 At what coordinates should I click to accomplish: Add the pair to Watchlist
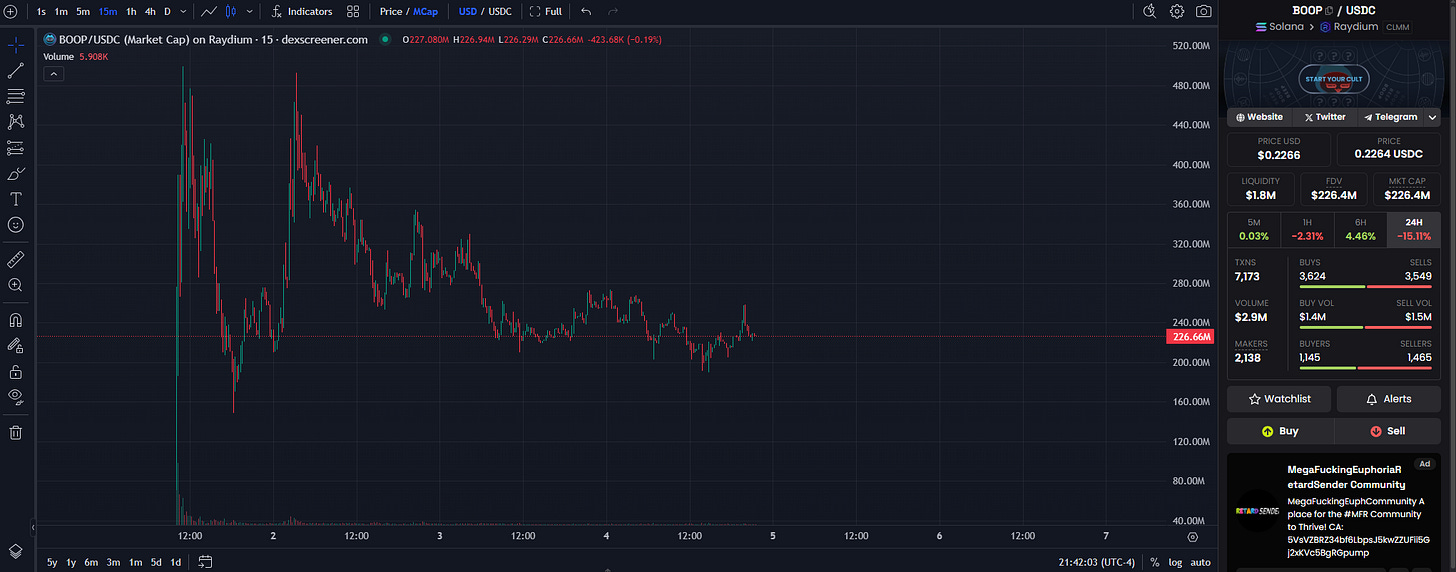click(x=1279, y=399)
